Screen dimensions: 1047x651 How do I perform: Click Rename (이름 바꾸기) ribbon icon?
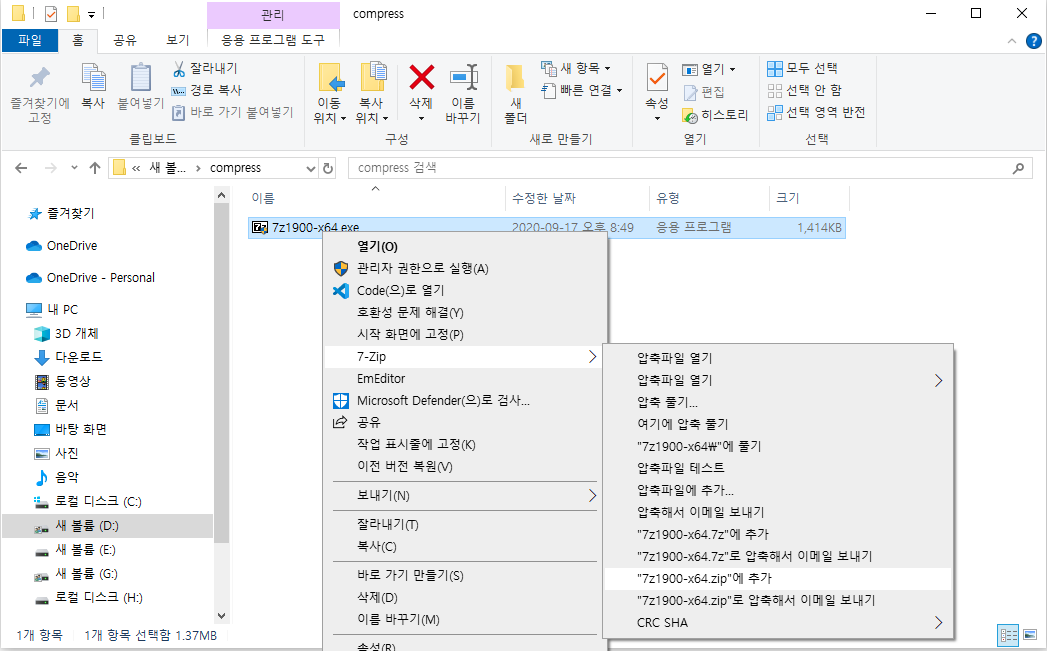[x=463, y=77]
